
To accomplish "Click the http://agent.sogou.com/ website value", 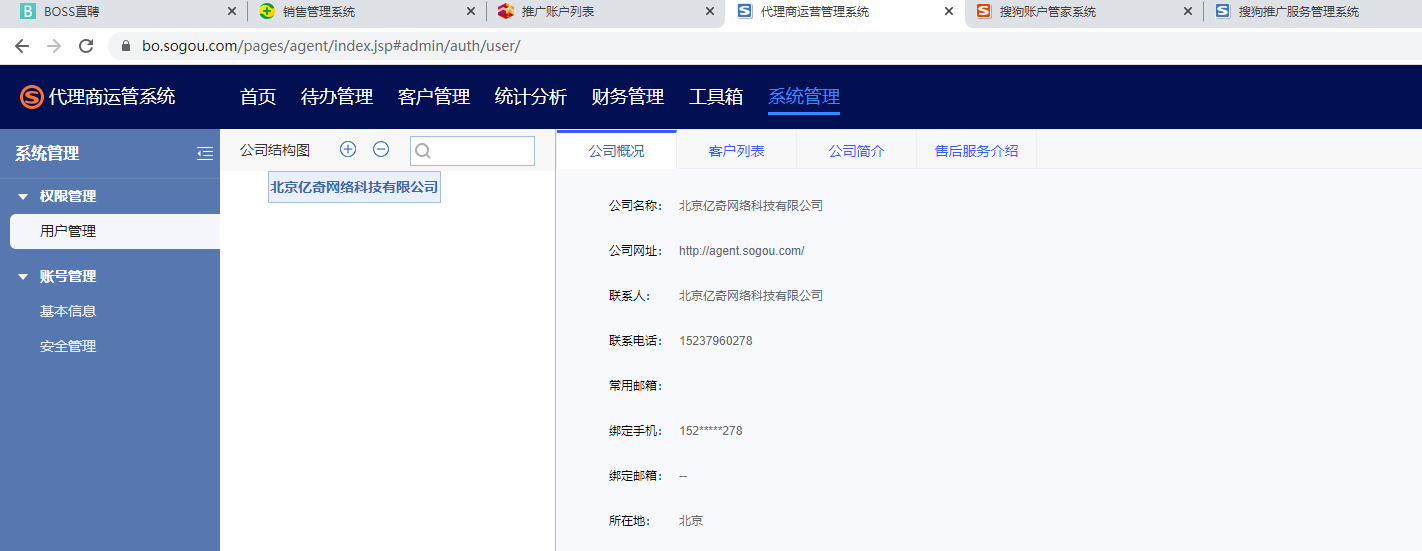I will click(741, 251).
